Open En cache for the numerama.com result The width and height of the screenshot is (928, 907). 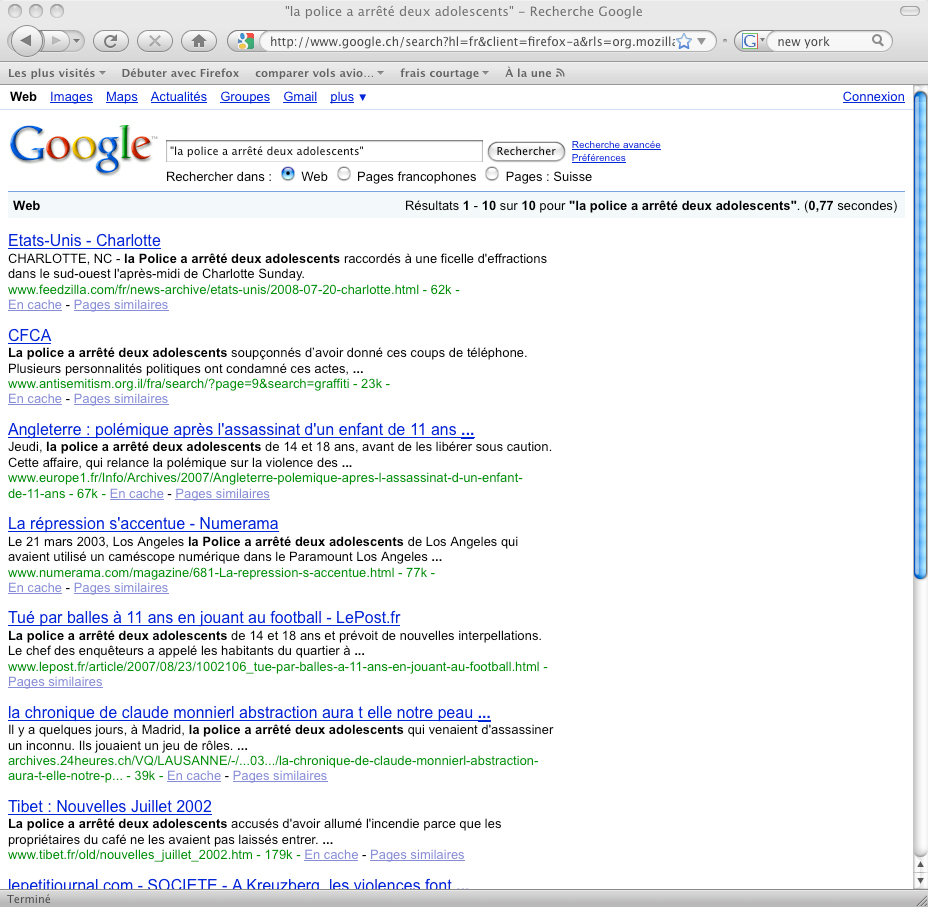pyautogui.click(x=35, y=588)
